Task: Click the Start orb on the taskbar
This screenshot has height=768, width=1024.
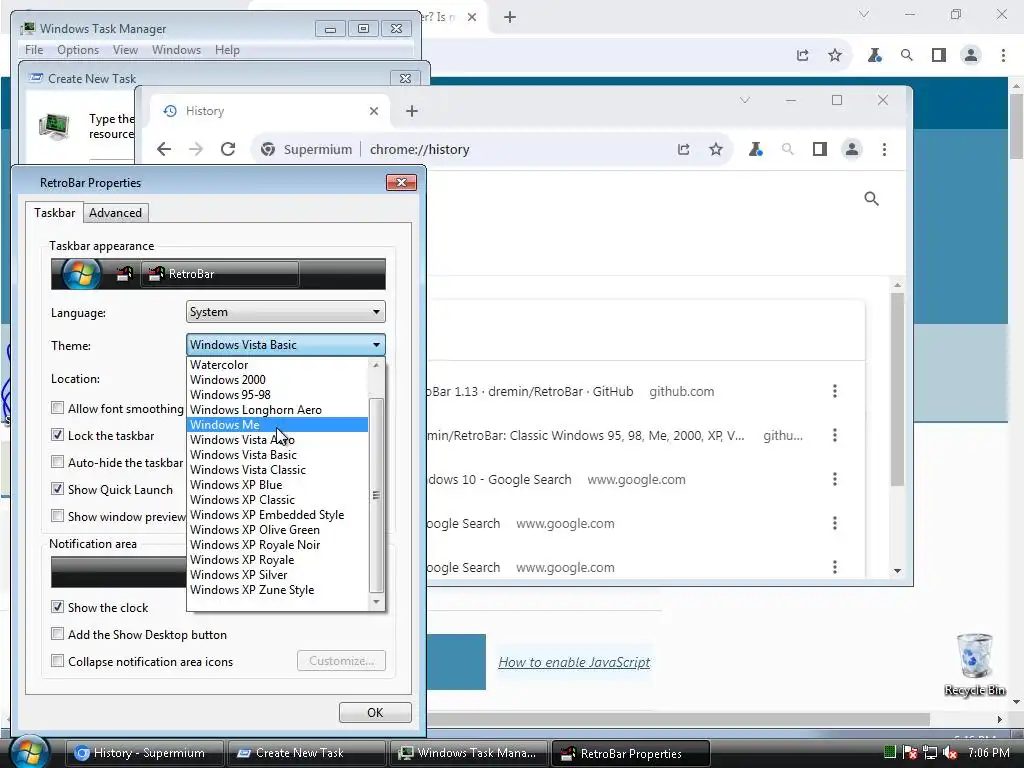Action: [x=29, y=752]
